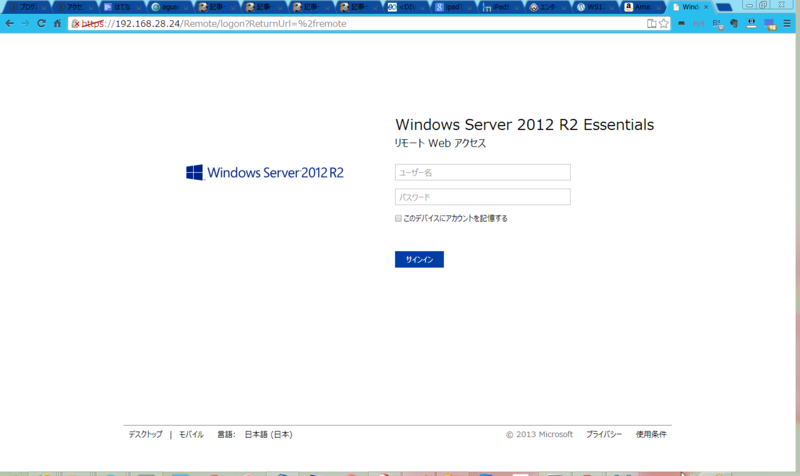Click the insecure https warning icon
Screen dimensions: 800x476
(x=76, y=23)
